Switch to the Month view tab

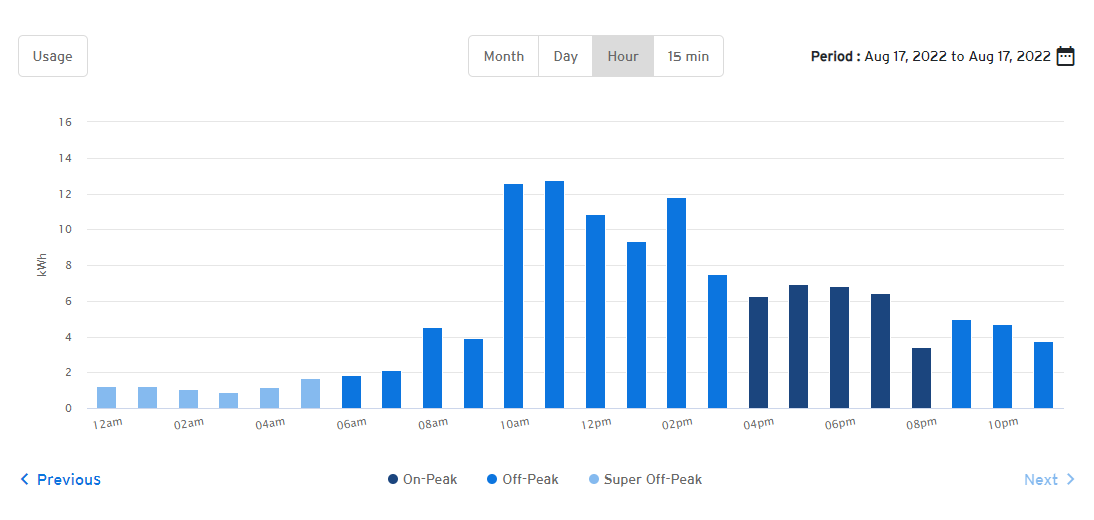click(504, 56)
